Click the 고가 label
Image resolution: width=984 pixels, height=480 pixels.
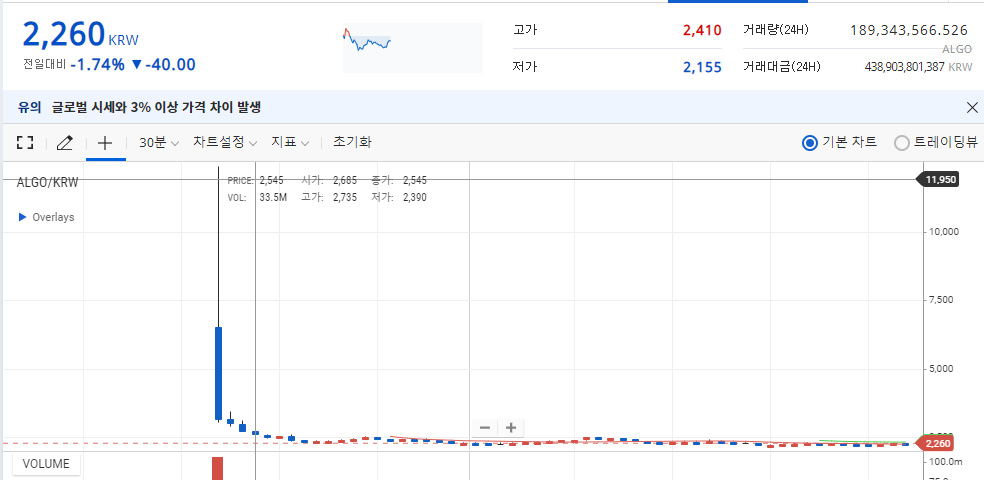pyautogui.click(x=525, y=30)
